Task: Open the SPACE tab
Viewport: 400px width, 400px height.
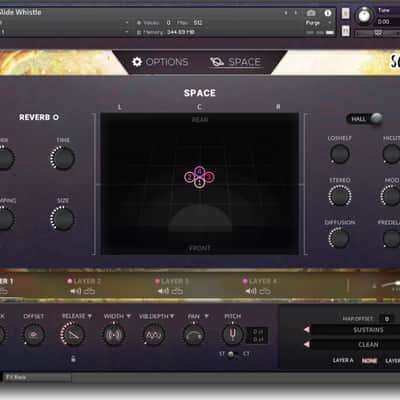Action: [235, 62]
